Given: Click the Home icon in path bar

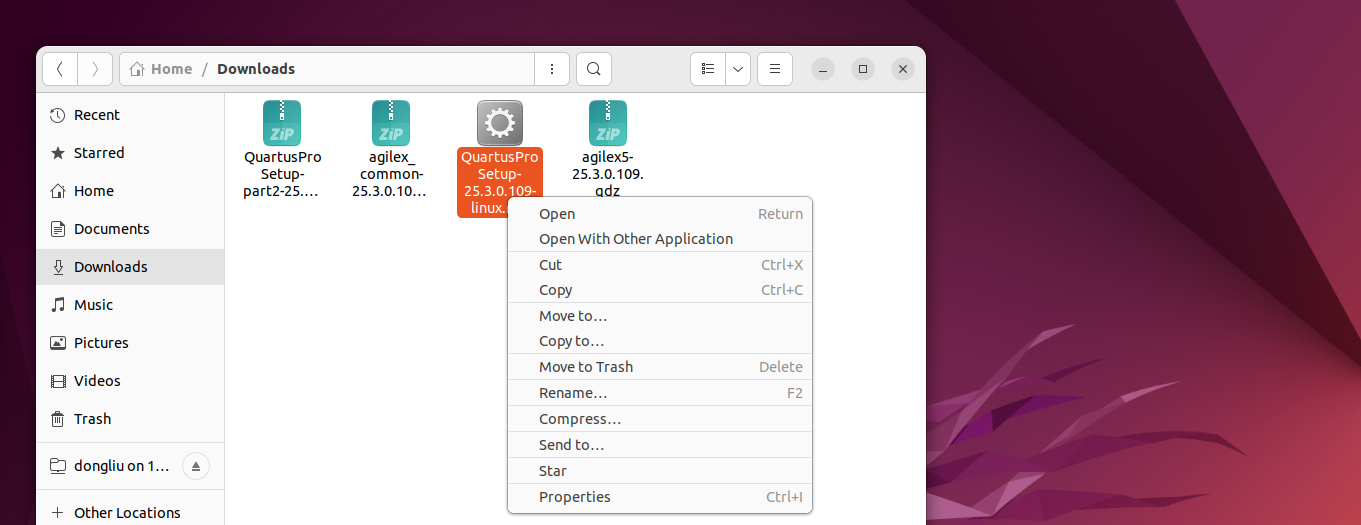Looking at the screenshot, I should click(137, 69).
